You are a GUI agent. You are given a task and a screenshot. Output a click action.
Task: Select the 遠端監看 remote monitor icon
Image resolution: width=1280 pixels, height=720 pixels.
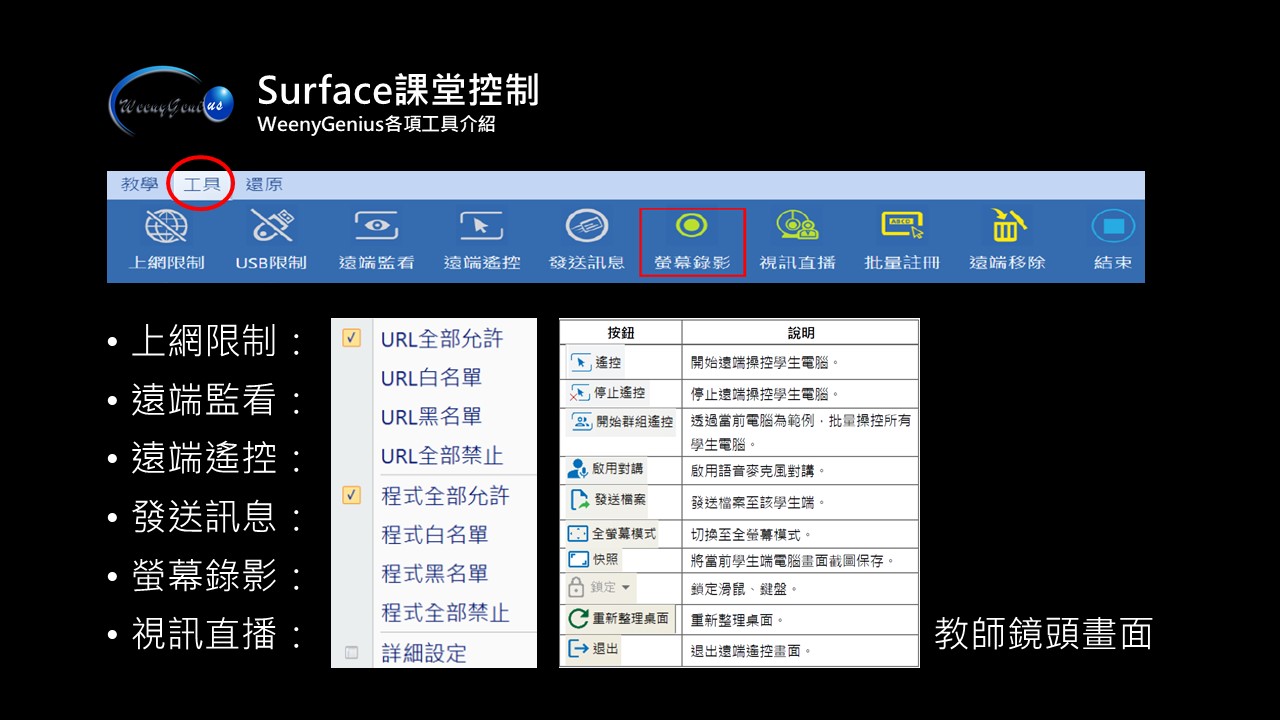click(376, 240)
